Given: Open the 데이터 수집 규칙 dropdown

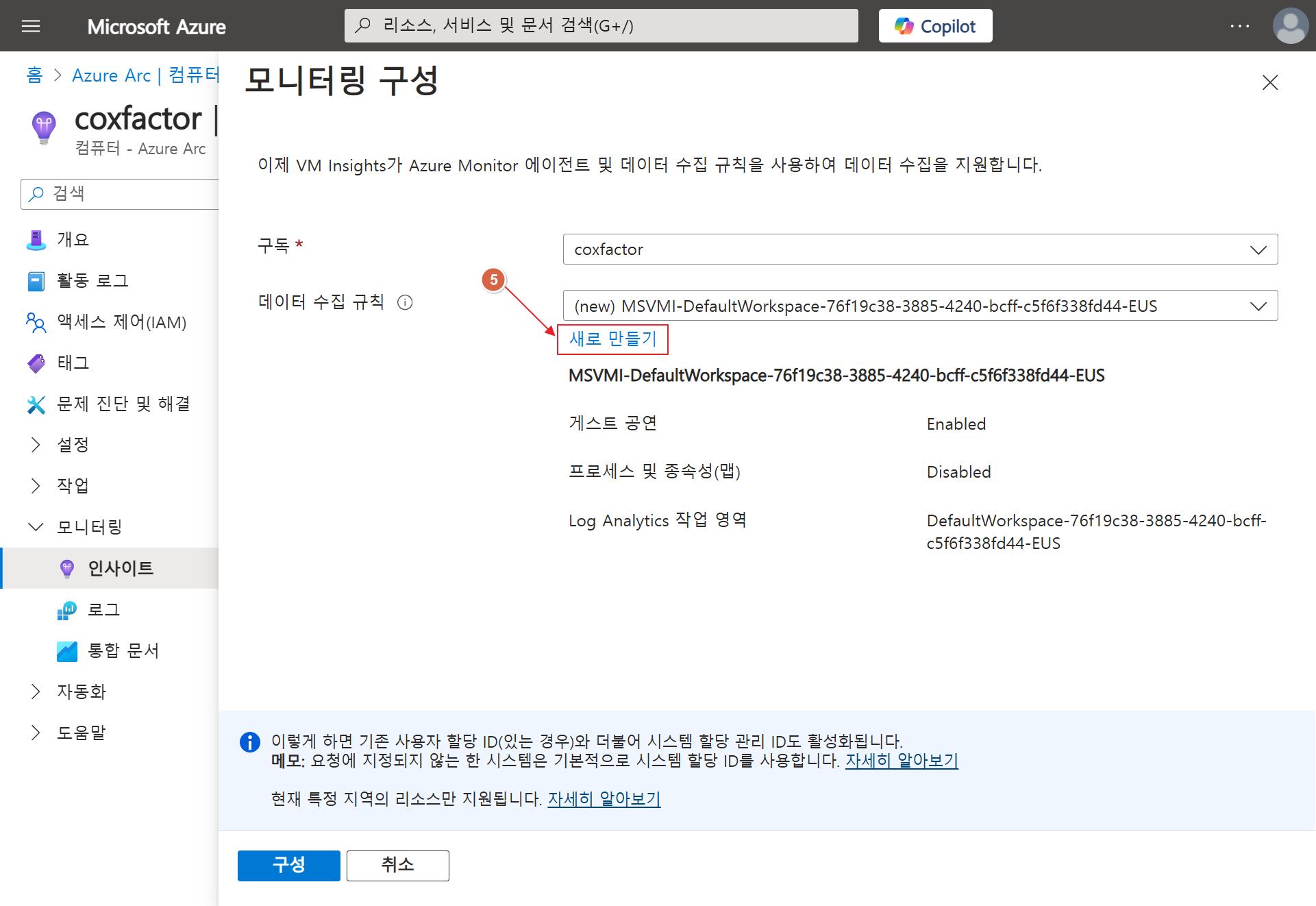Looking at the screenshot, I should click(920, 306).
